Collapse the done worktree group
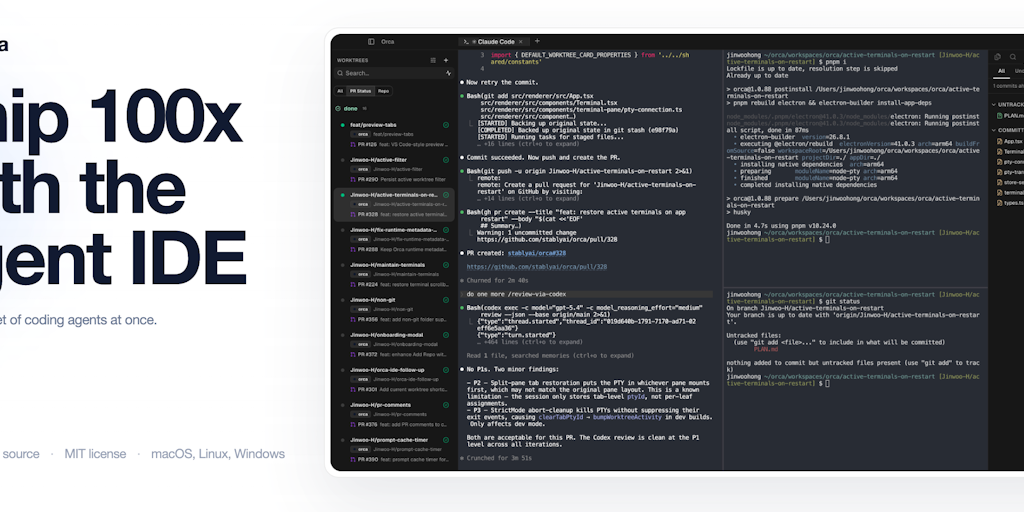The height and width of the screenshot is (512, 1024). coord(340,107)
